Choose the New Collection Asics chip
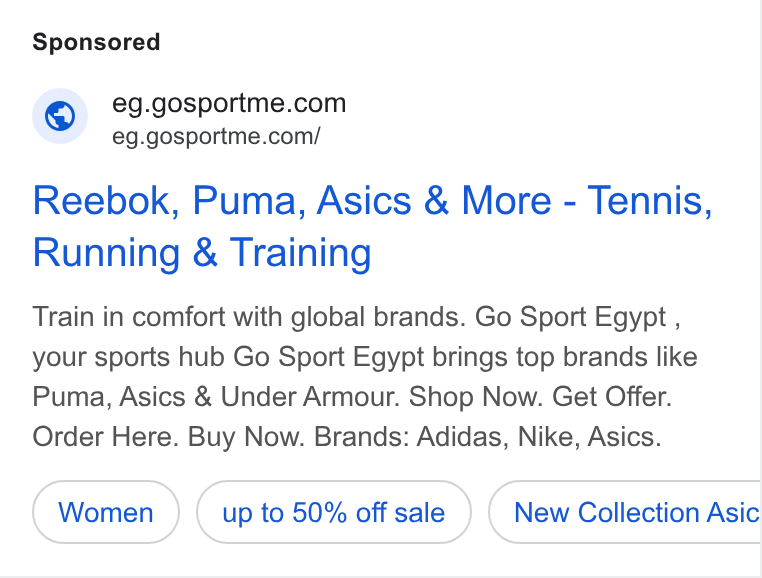762x578 pixels. click(x=625, y=512)
